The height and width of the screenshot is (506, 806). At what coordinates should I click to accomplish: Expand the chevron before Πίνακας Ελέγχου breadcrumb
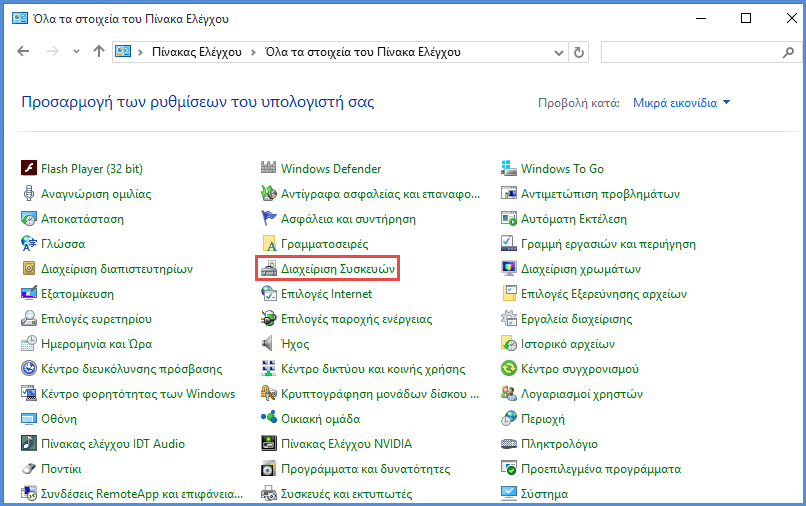tap(140, 52)
